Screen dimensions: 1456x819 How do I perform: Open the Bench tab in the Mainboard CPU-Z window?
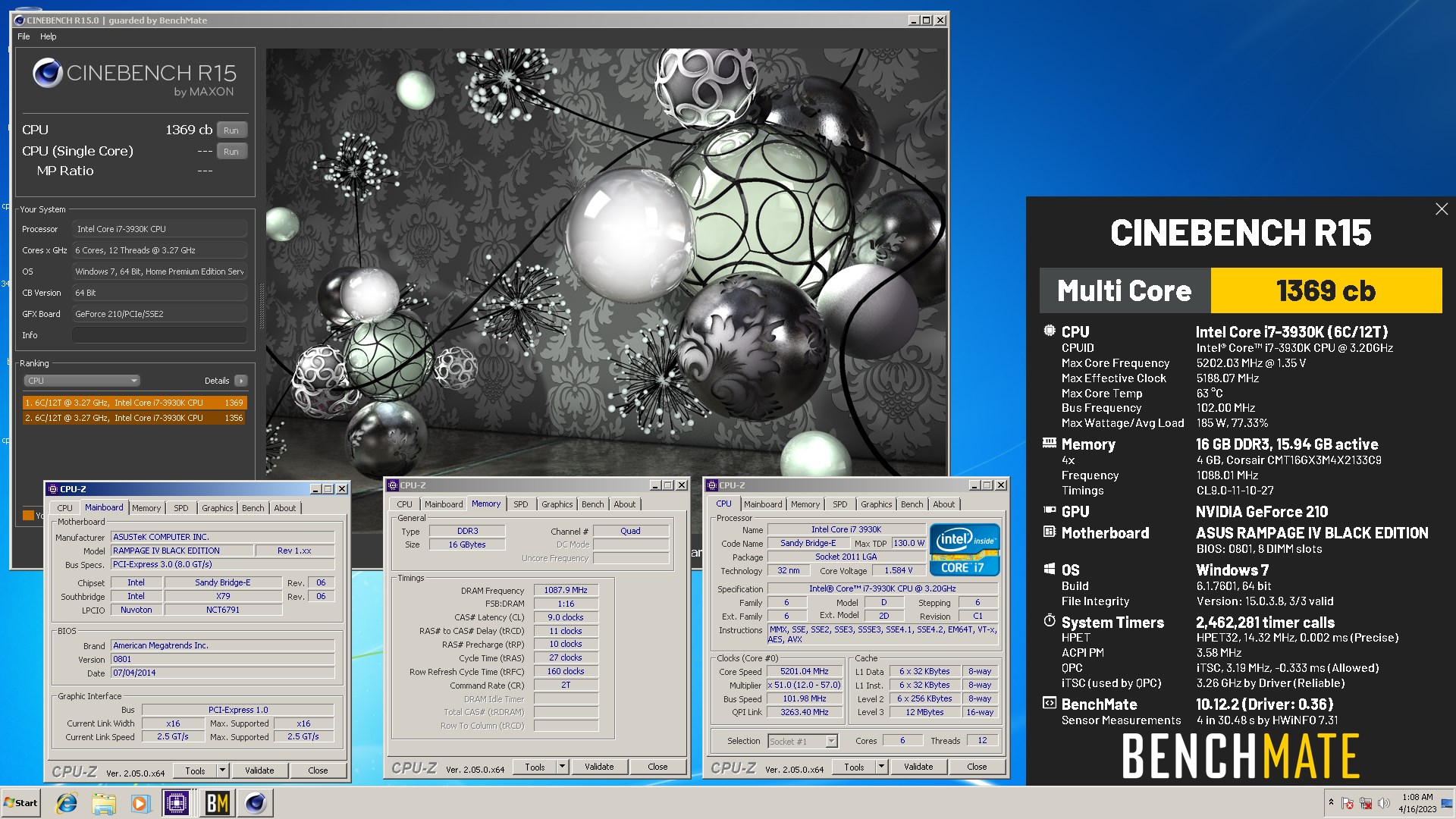(253, 508)
